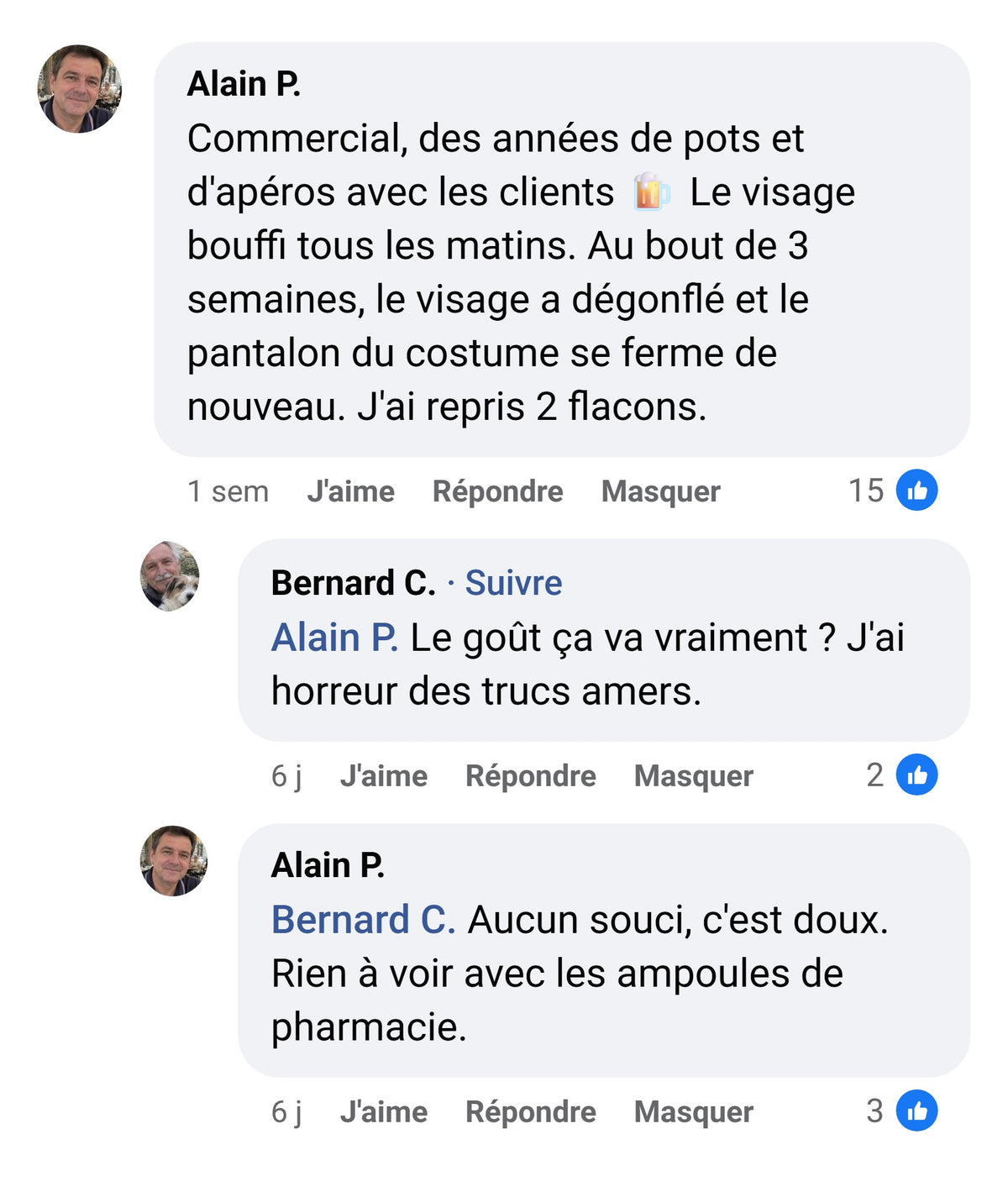This screenshot has width=1008, height=1192.
Task: Like Bernard C.'s reply using J'aime
Action: click(383, 776)
